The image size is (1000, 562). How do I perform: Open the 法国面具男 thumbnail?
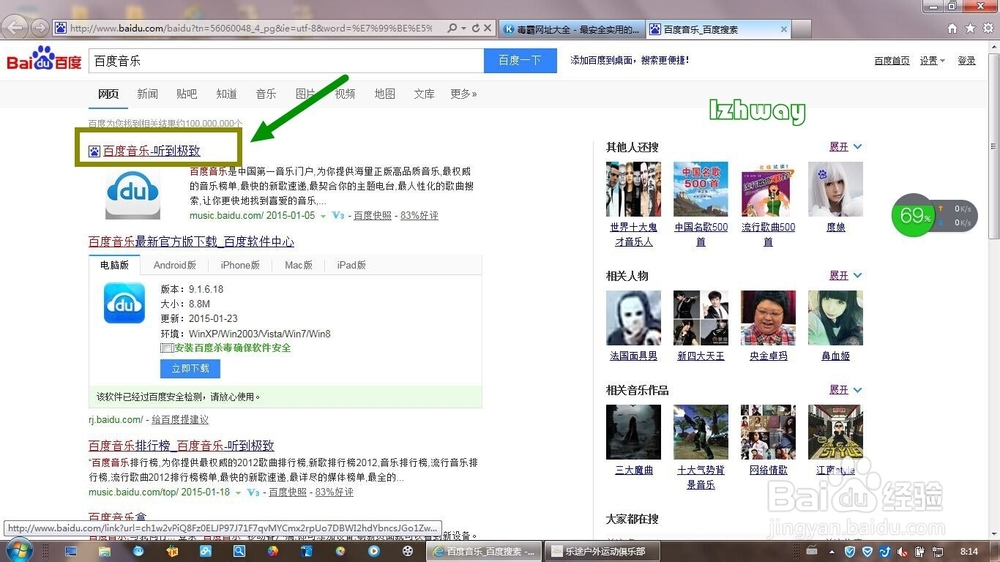coord(633,318)
